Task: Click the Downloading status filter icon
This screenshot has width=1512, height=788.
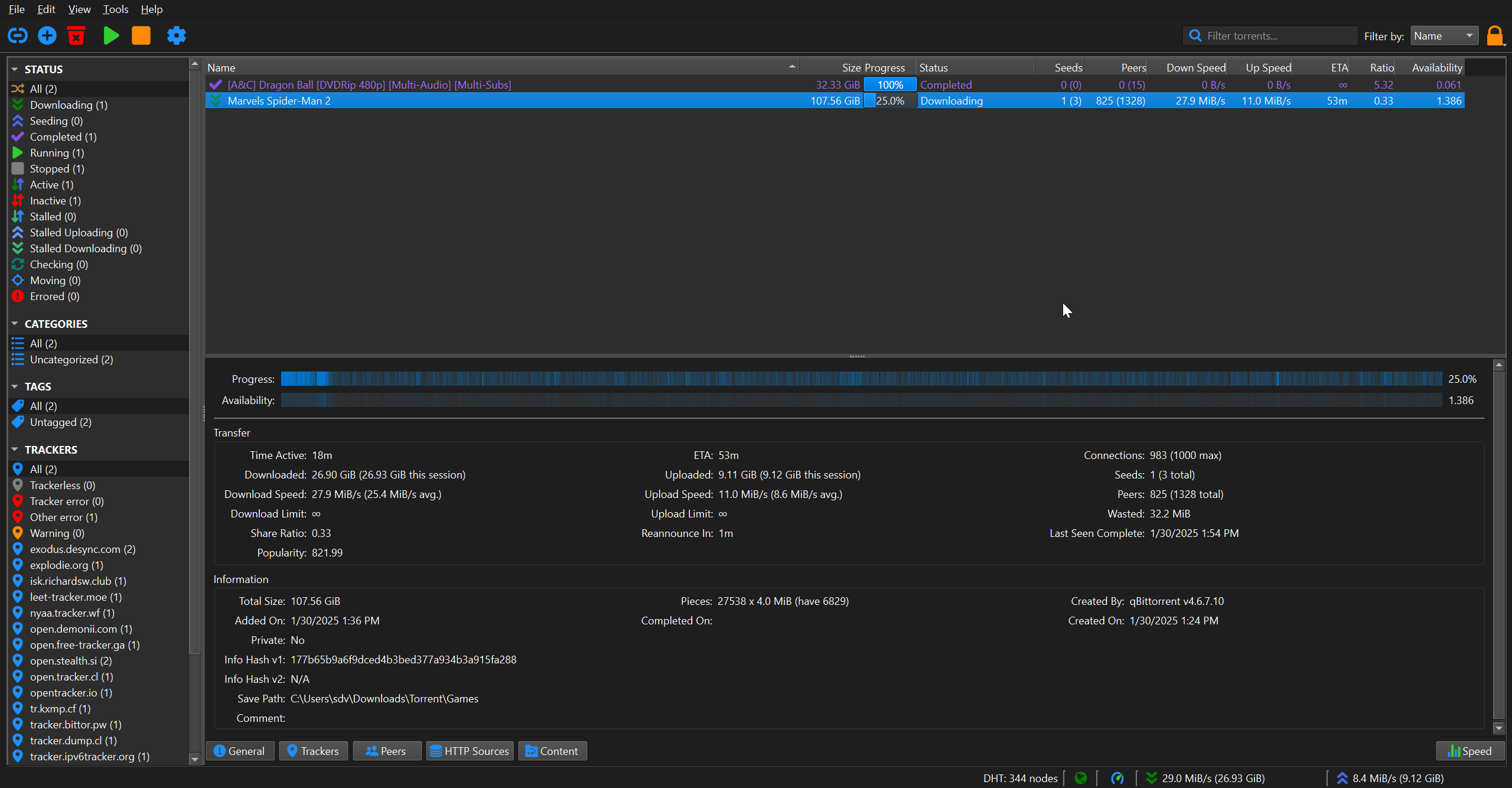Action: tap(18, 105)
